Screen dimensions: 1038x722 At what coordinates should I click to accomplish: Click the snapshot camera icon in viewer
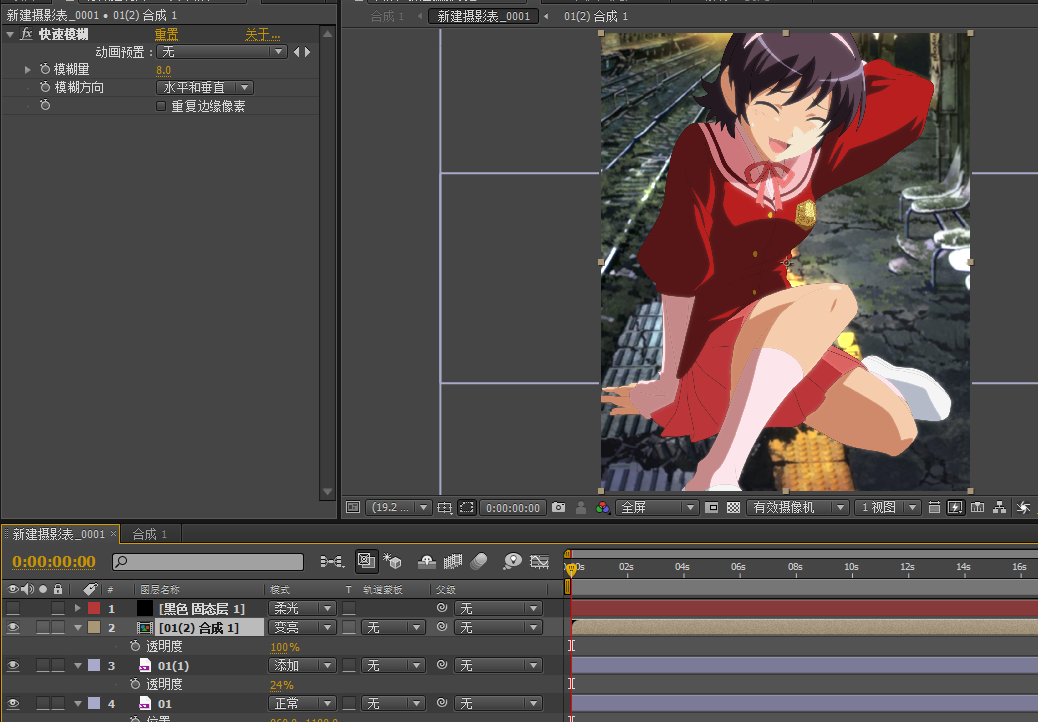point(559,508)
